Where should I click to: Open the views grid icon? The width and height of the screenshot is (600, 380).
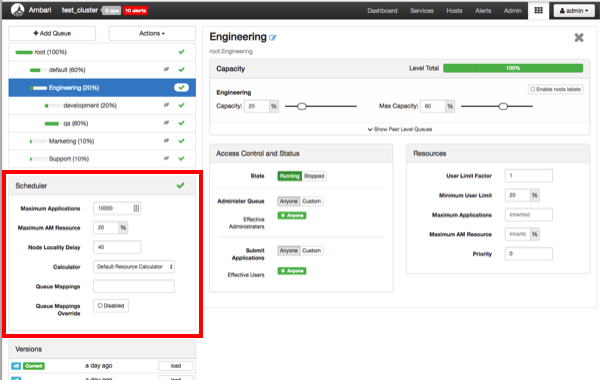[538, 10]
